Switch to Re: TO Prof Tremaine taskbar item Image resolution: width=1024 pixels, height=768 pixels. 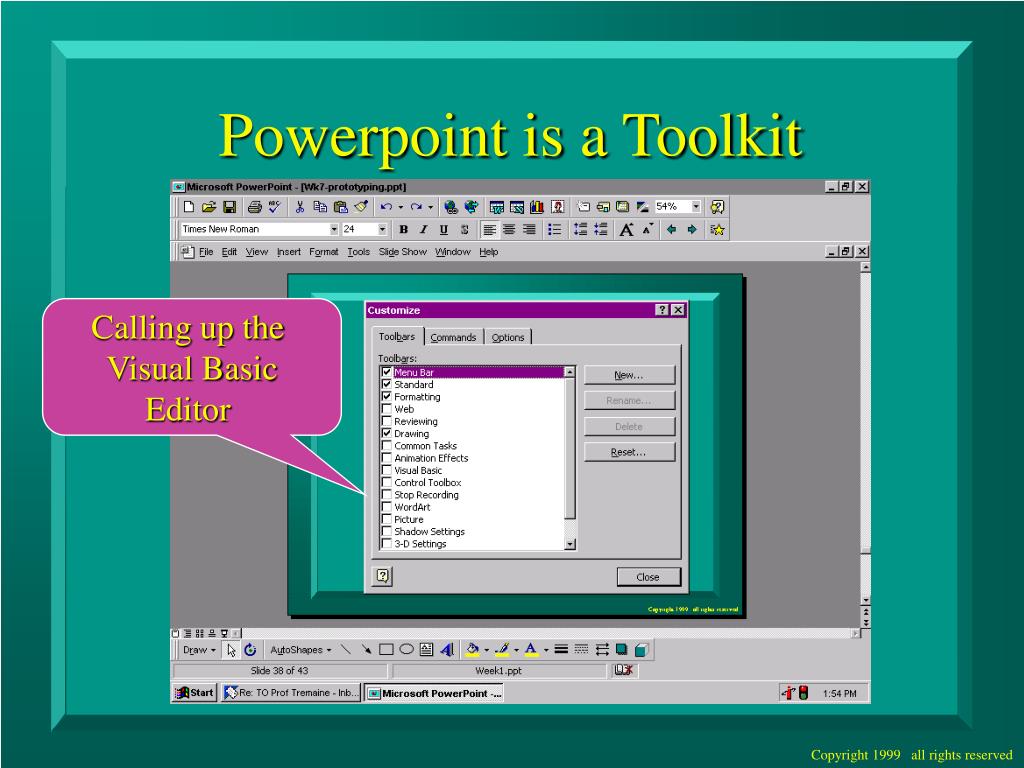tap(291, 693)
